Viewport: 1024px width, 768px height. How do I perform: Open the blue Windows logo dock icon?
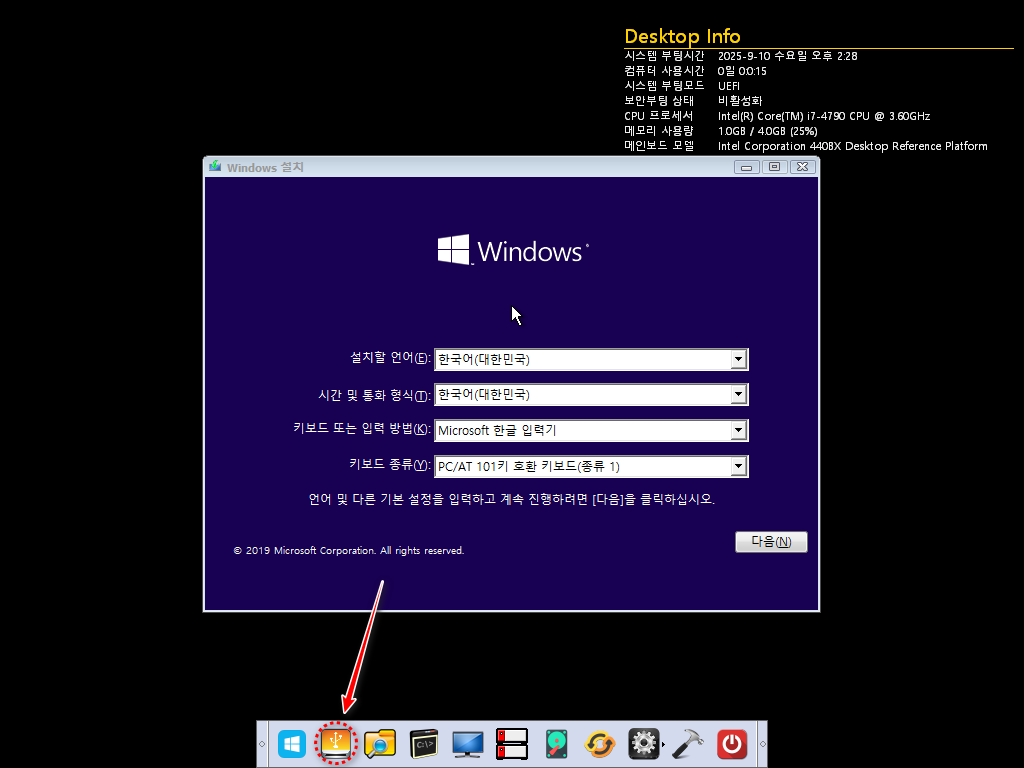[291, 744]
